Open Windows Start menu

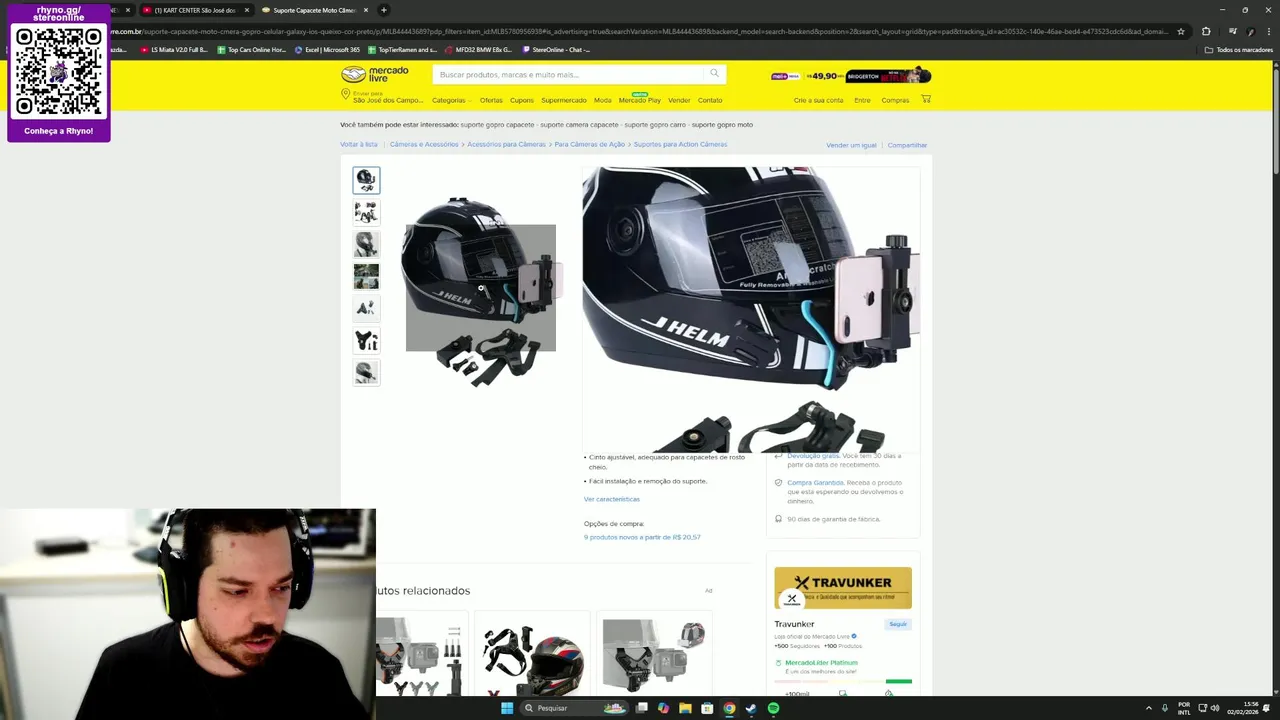point(507,708)
